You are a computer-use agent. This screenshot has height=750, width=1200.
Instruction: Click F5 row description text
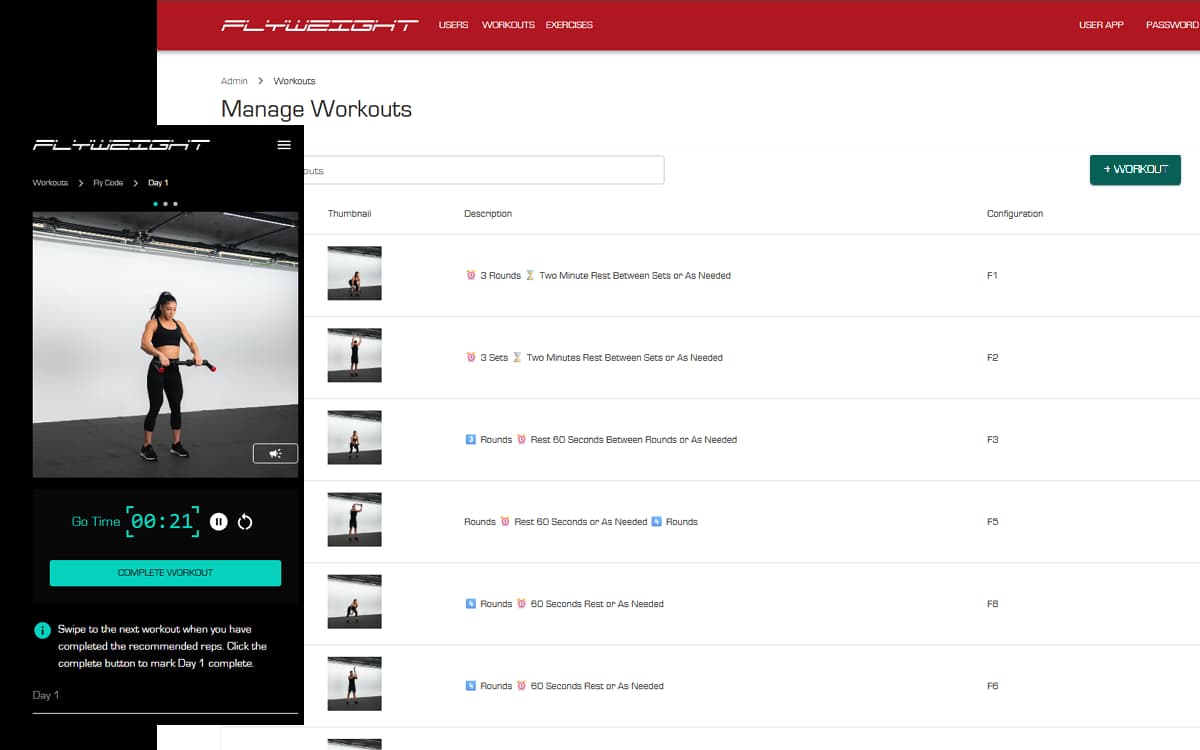click(x=581, y=522)
